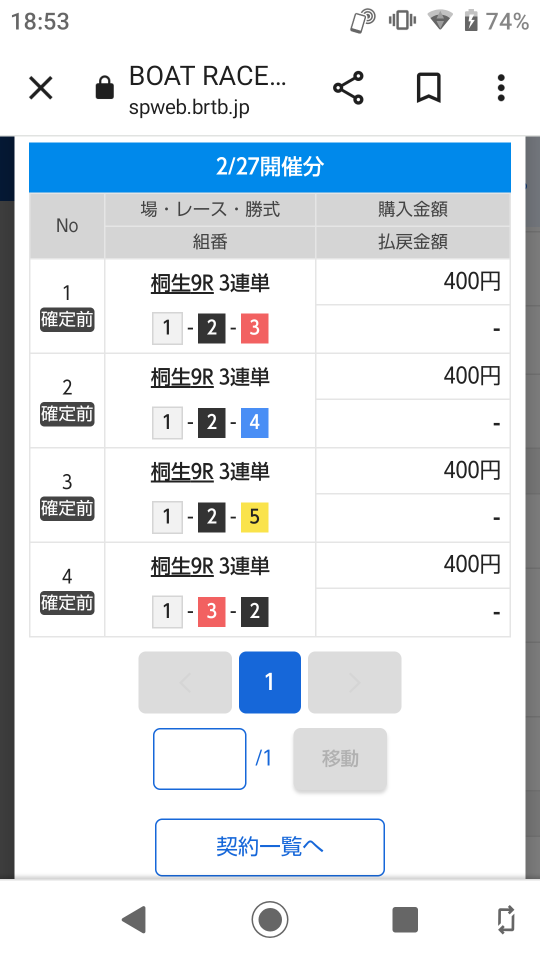Screen dimensions: 540x960
Task: Tap the red boat 3 badge in row 1
Action: [255, 328]
